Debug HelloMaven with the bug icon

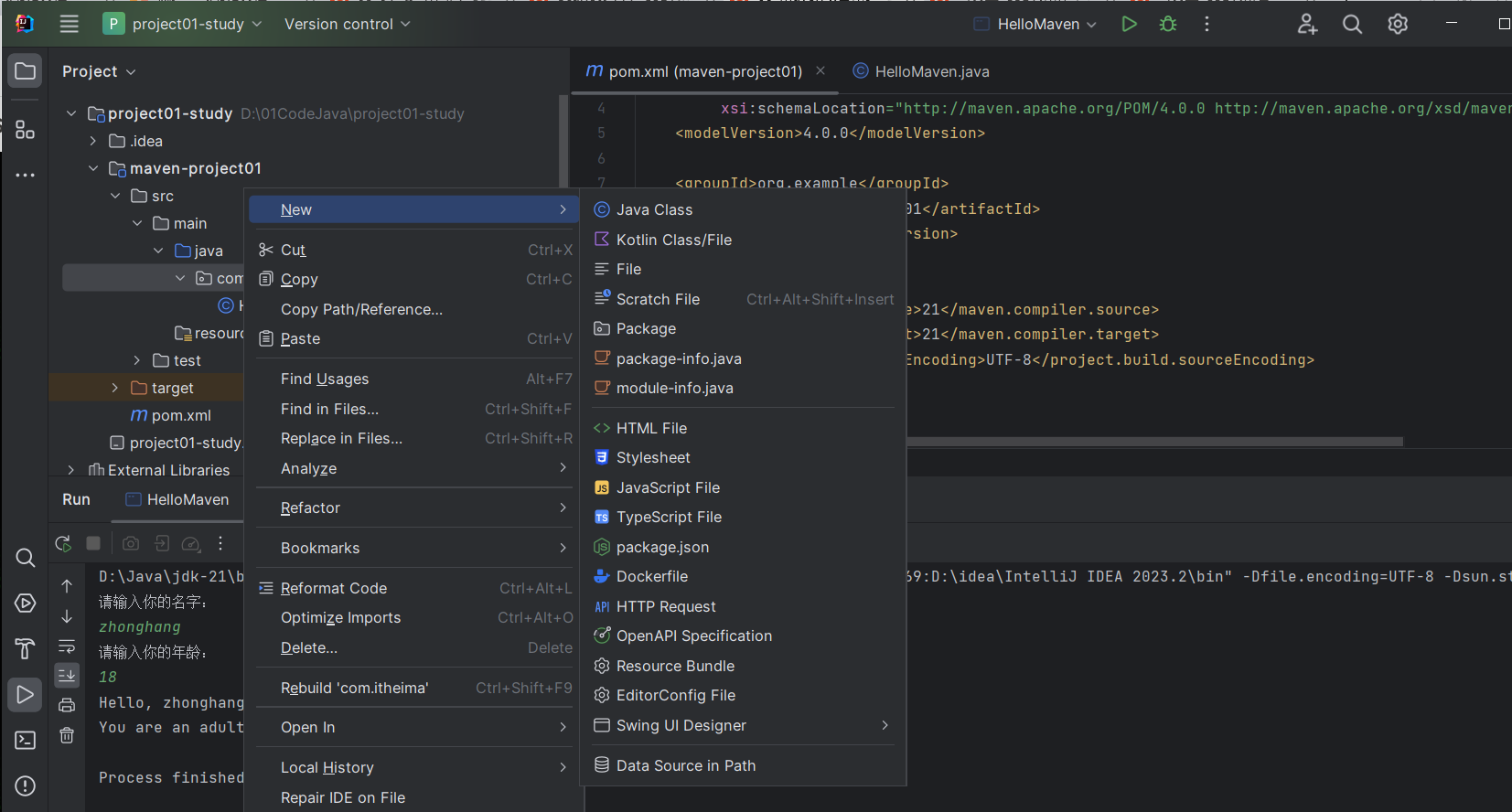[1168, 24]
